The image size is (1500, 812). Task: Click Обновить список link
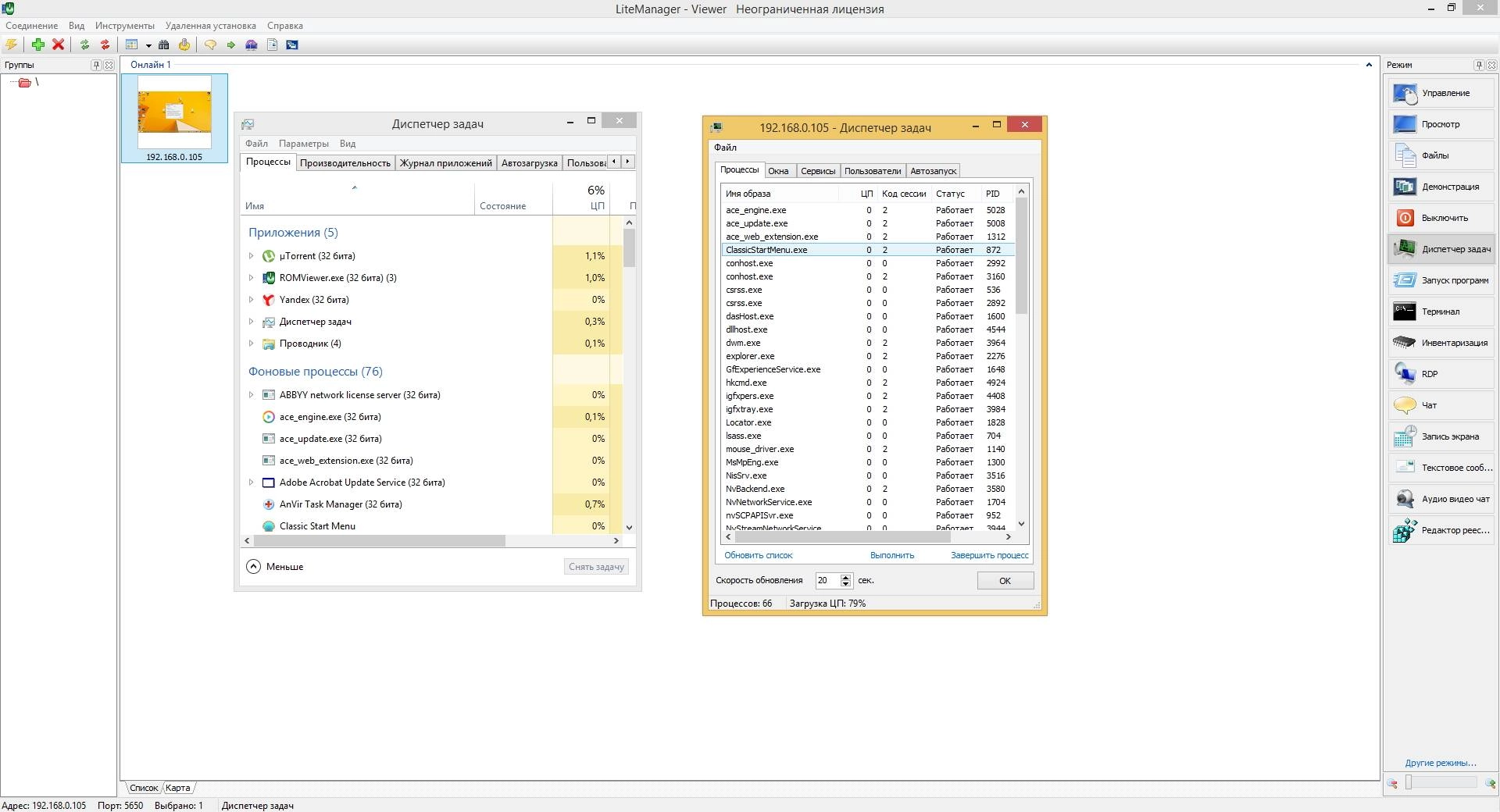point(758,555)
